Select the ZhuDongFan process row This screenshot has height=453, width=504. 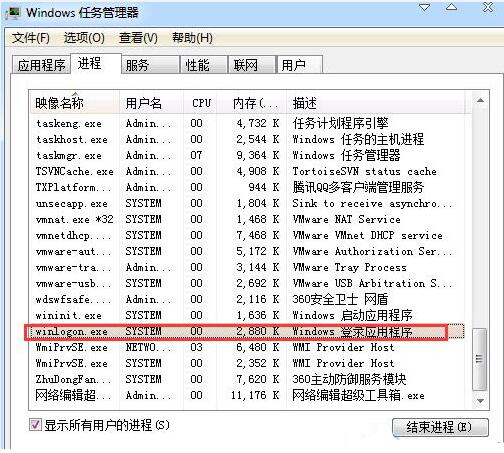pos(247,379)
